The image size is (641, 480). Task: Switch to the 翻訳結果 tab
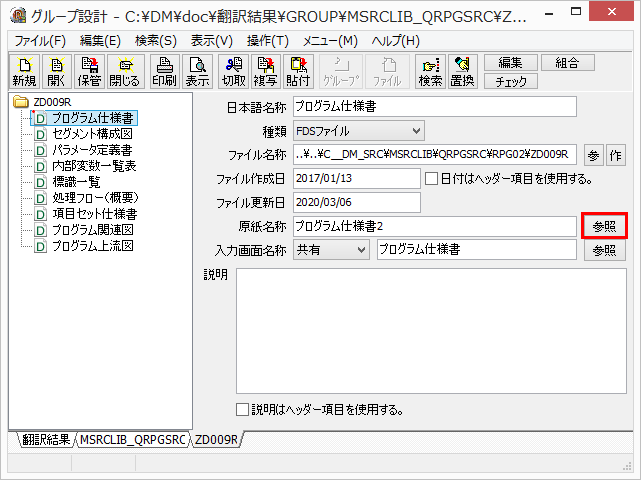[x=46, y=440]
